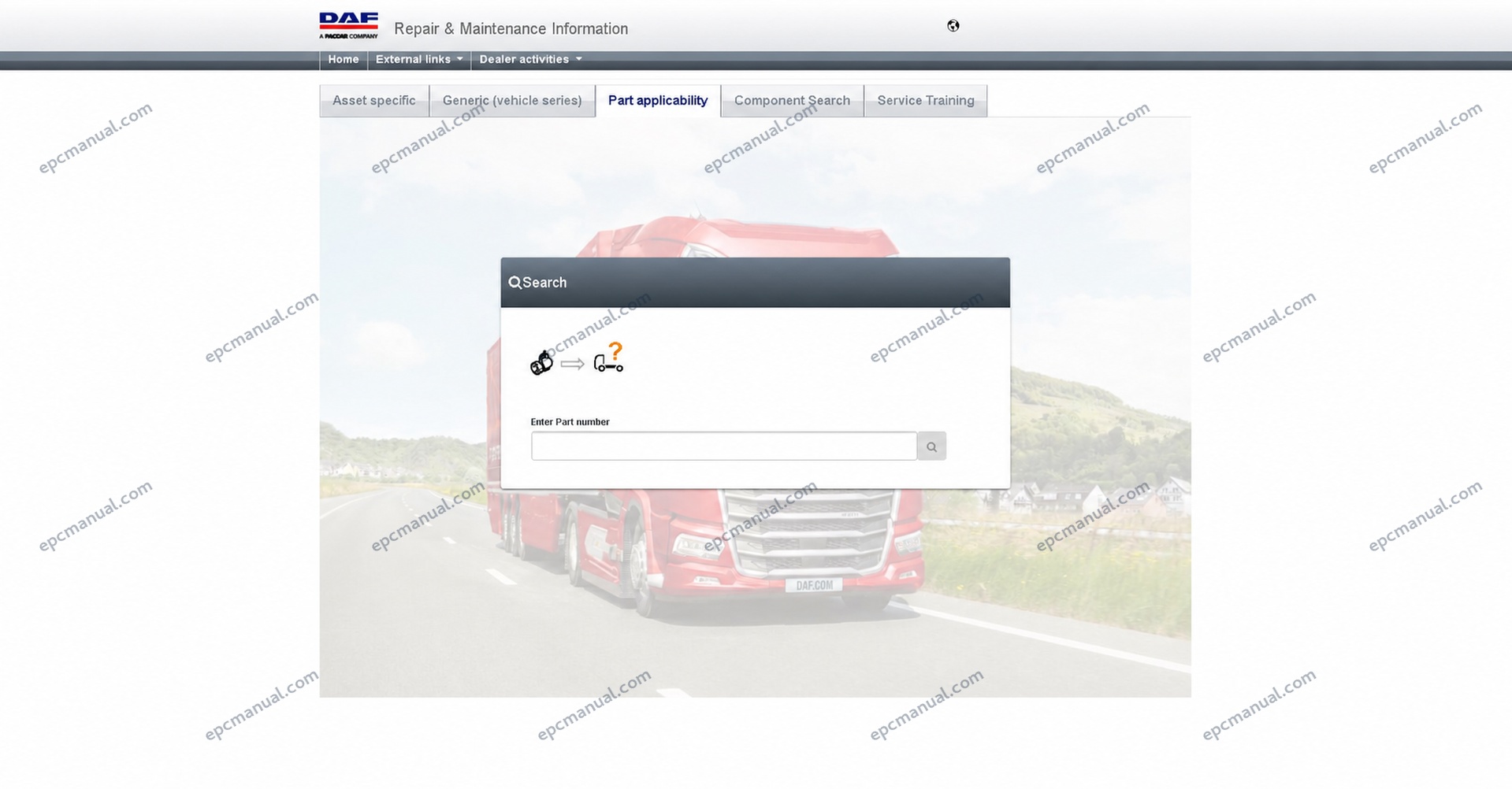This screenshot has width=1512, height=789.
Task: Select the Part applicability tab
Action: pyautogui.click(x=658, y=101)
